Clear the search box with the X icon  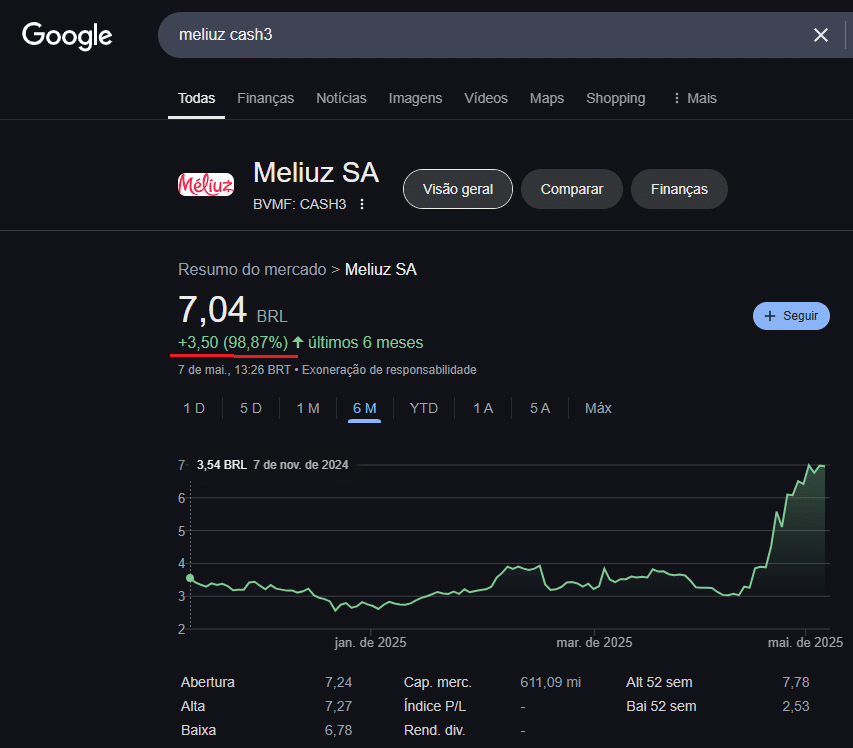click(x=820, y=35)
